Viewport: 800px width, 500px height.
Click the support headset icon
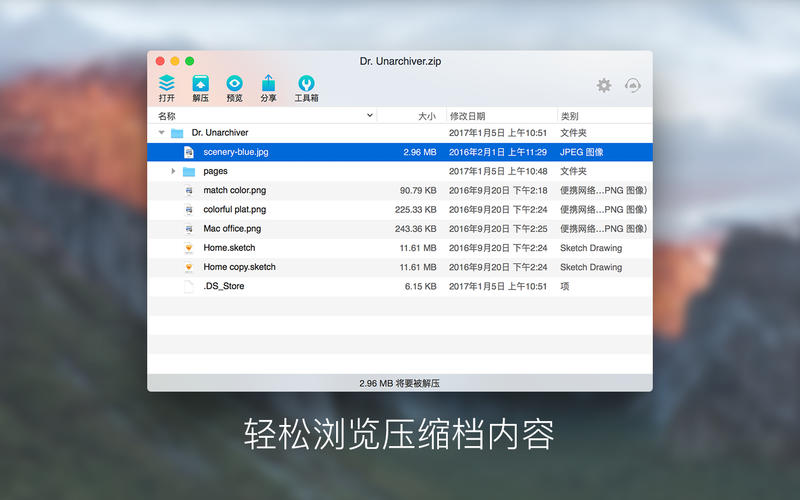632,86
